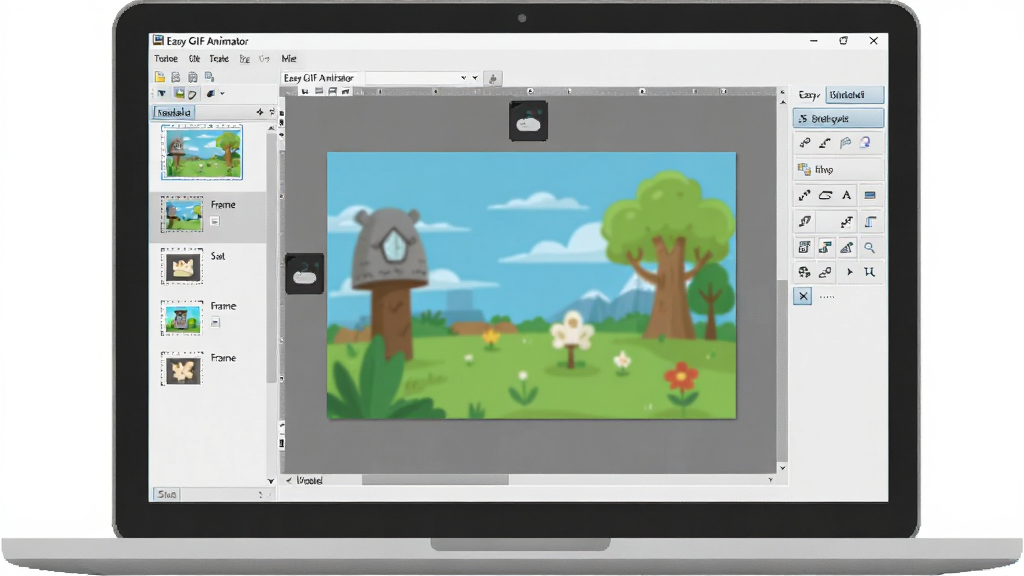Viewport: 1024px width, 576px height.
Task: Switch to the "Easy" tab in the right panel
Action: point(808,95)
